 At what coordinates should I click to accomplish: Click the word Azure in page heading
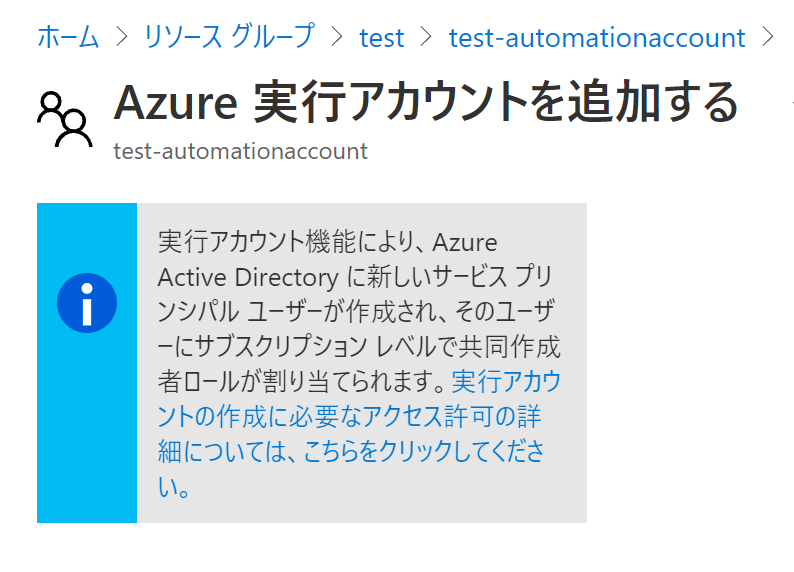(x=176, y=103)
